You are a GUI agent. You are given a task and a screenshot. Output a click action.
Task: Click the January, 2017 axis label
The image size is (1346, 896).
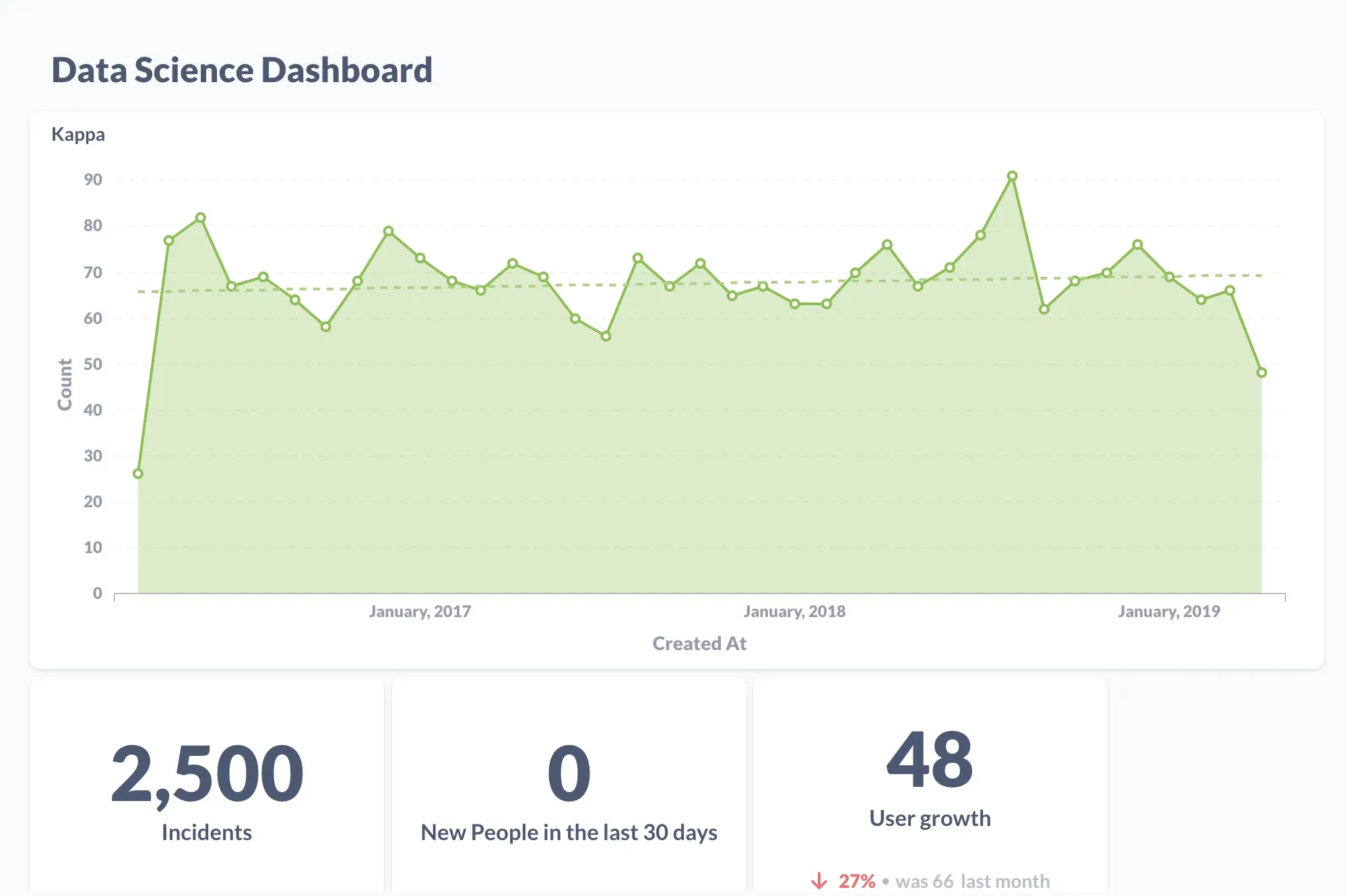[420, 611]
